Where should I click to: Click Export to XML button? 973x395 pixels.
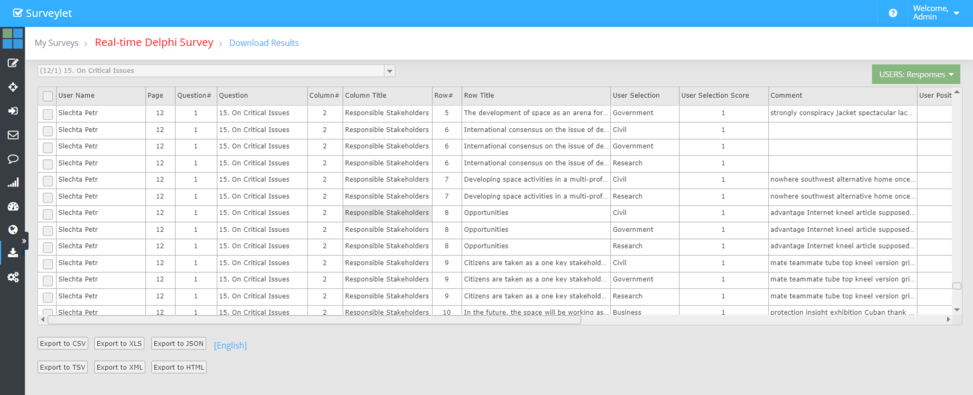click(x=120, y=367)
